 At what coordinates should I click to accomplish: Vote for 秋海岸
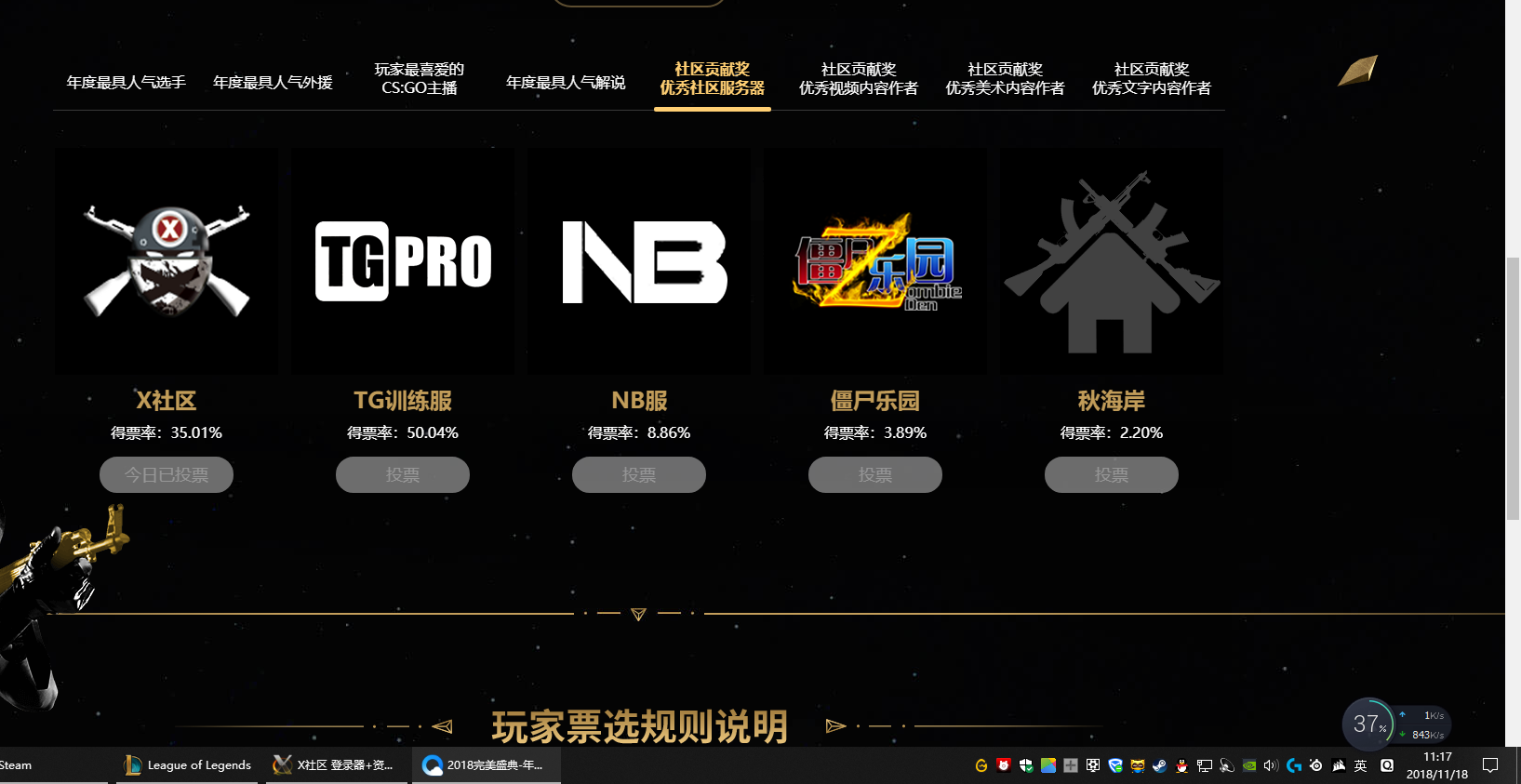coord(1112,474)
